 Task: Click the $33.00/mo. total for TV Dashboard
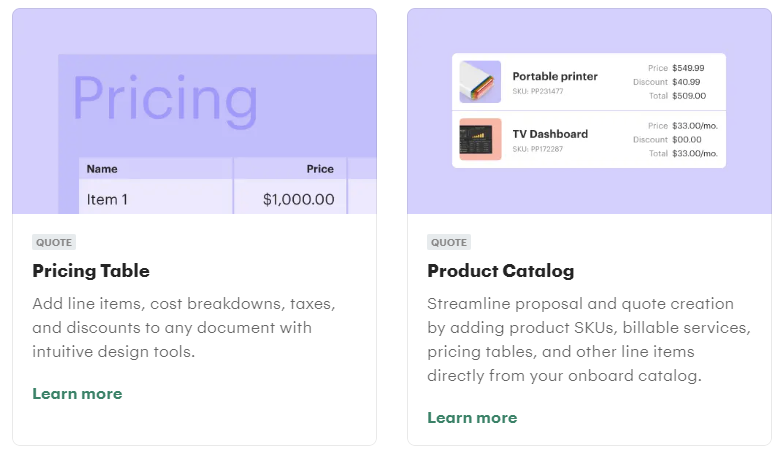pyautogui.click(x=695, y=154)
